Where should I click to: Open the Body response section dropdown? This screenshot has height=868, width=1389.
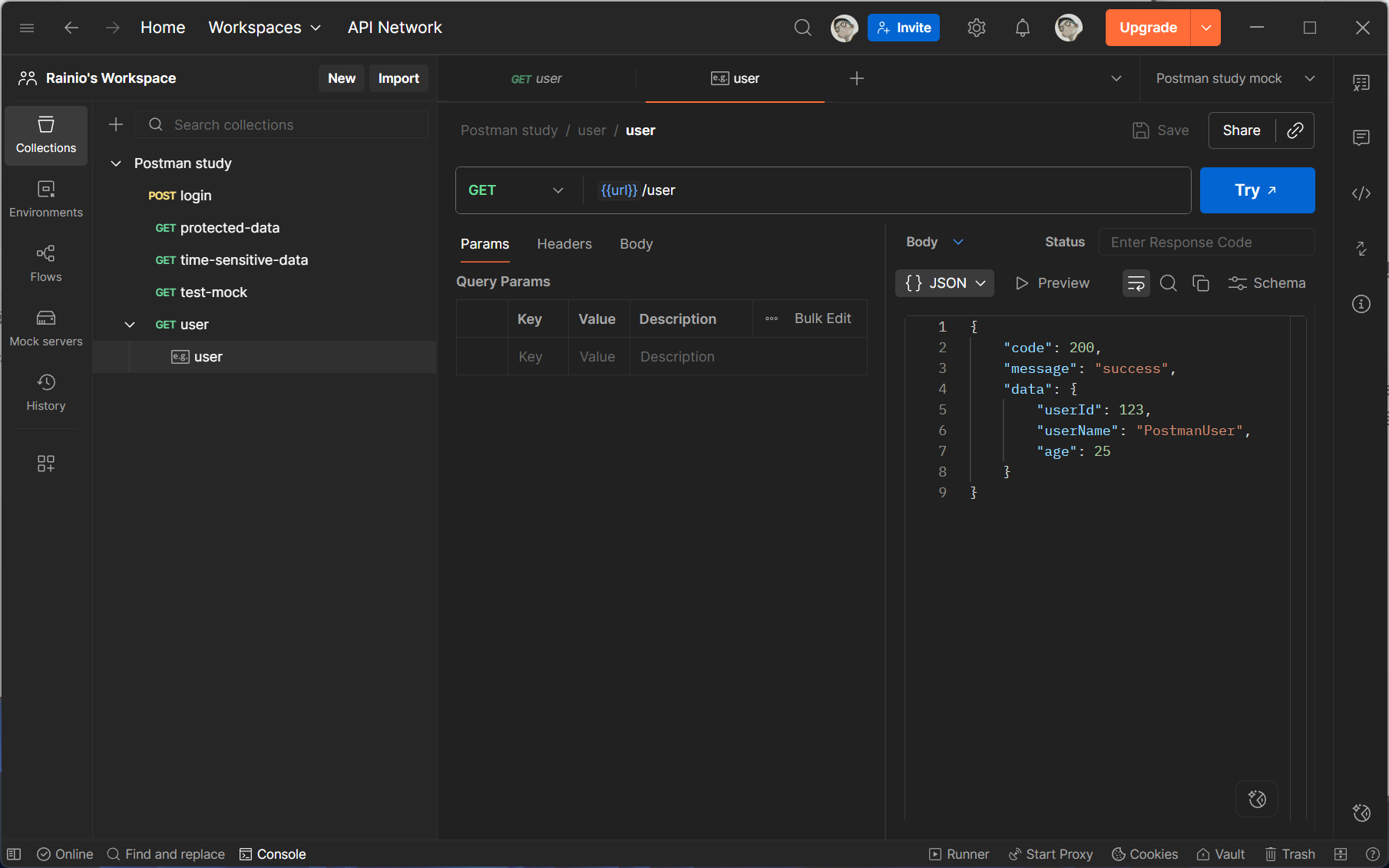tap(934, 242)
